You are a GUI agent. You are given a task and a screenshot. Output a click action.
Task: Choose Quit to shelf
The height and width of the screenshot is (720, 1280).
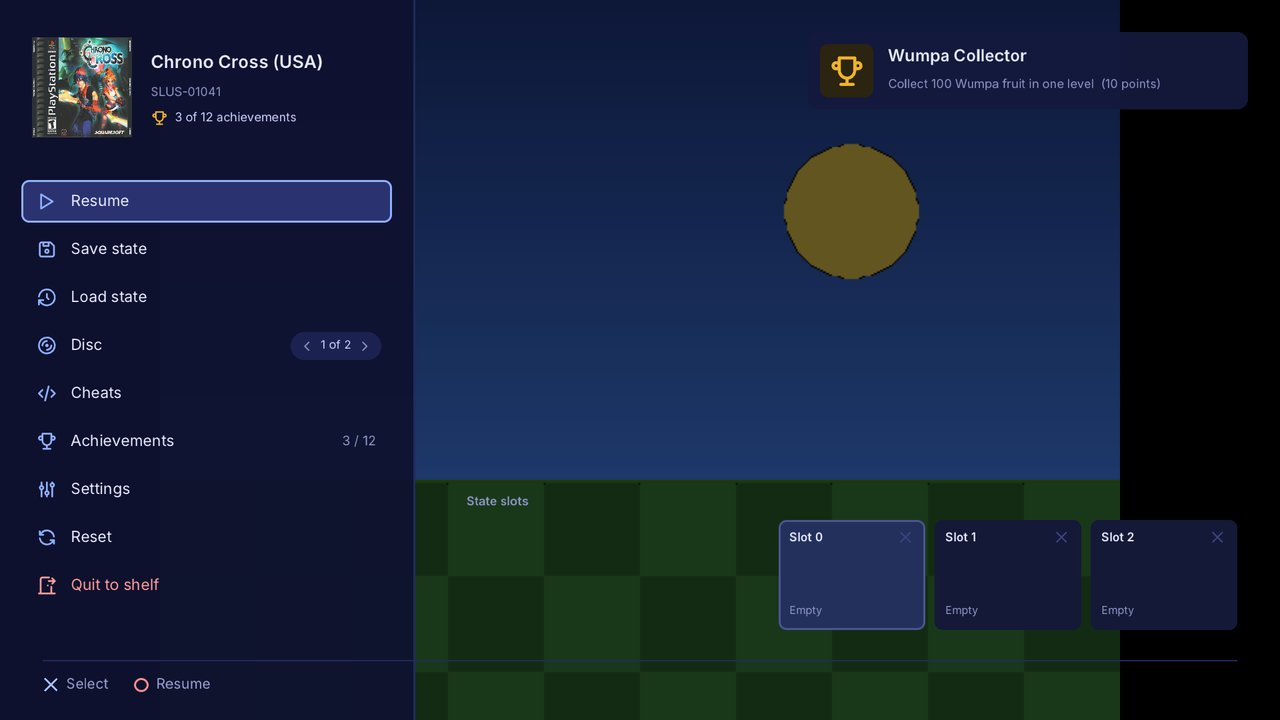coord(206,585)
